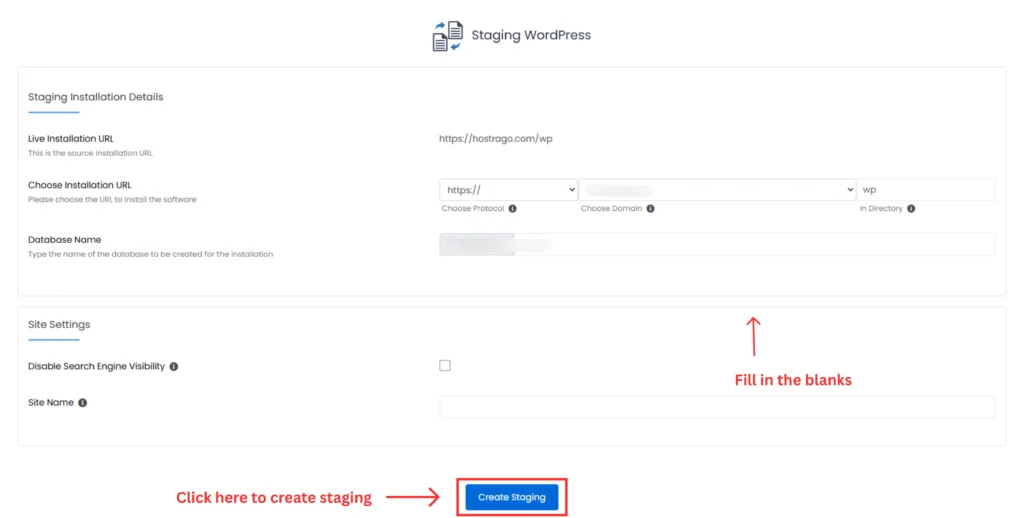Screen dimensions: 1024x518
Task: Open the Choose Domain dropdown
Action: coord(717,189)
